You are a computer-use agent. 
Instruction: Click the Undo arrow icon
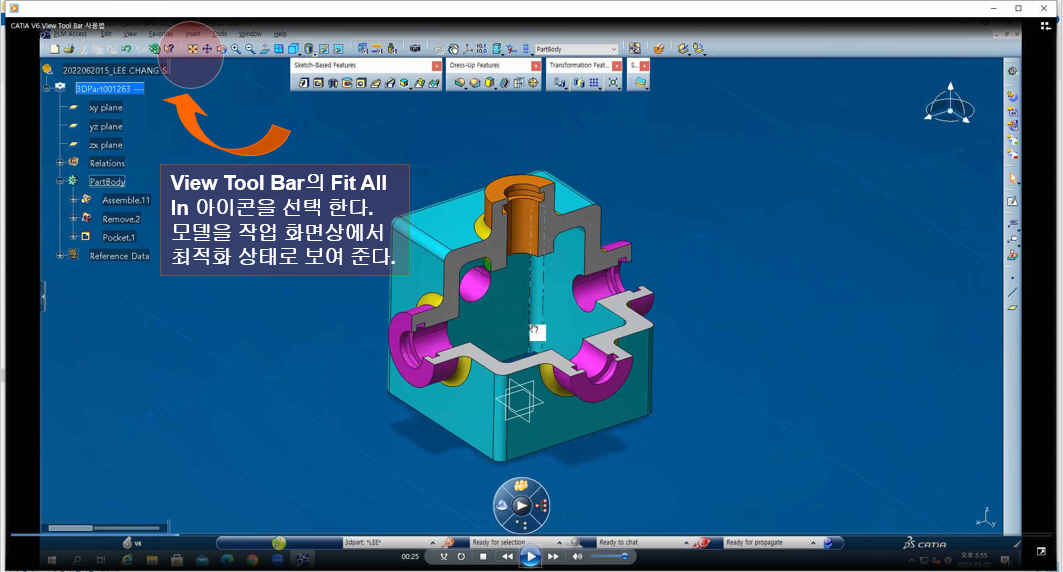tap(126, 48)
